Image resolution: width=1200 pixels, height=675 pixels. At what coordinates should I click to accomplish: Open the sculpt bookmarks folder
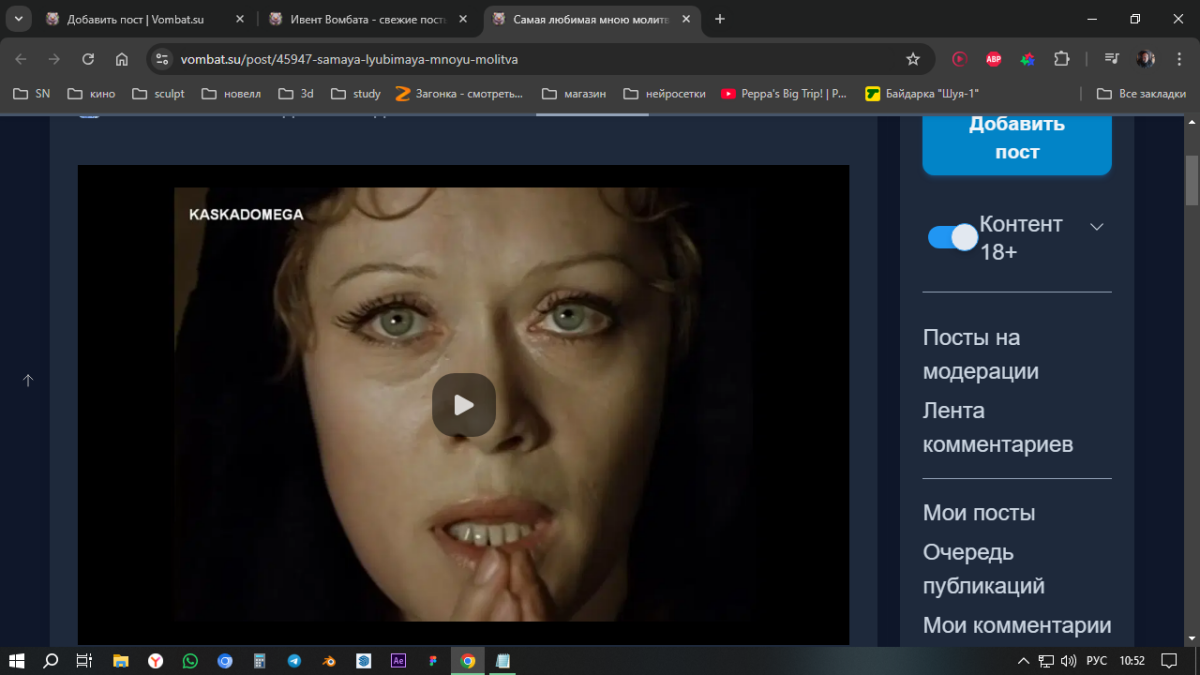coord(158,94)
